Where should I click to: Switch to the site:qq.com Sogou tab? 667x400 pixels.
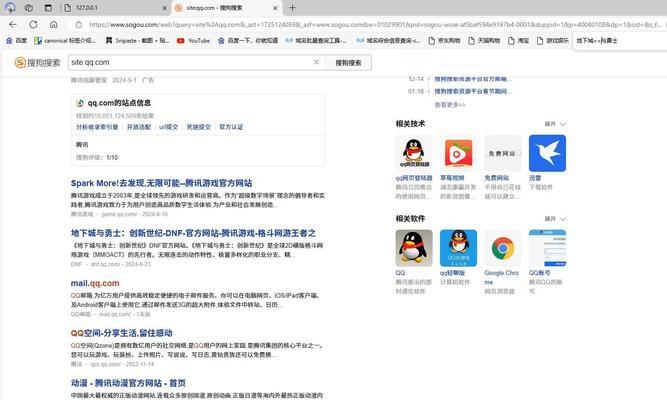point(226,8)
